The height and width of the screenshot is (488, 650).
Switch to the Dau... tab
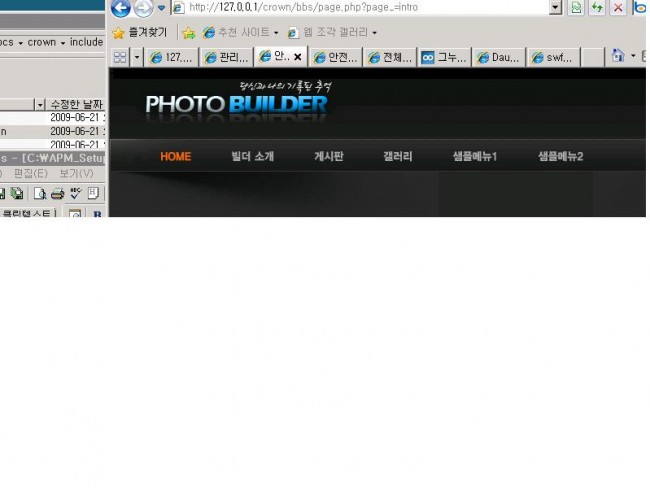coord(499,57)
